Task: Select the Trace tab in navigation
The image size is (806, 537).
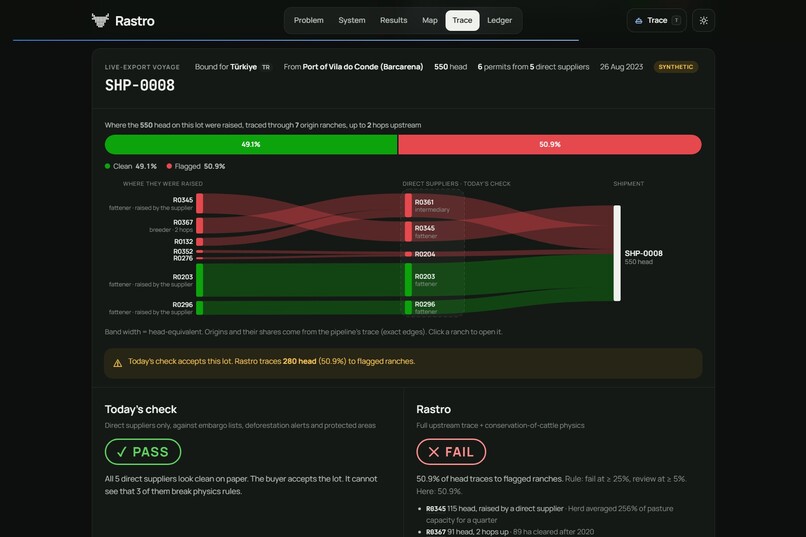Action: pos(462,21)
